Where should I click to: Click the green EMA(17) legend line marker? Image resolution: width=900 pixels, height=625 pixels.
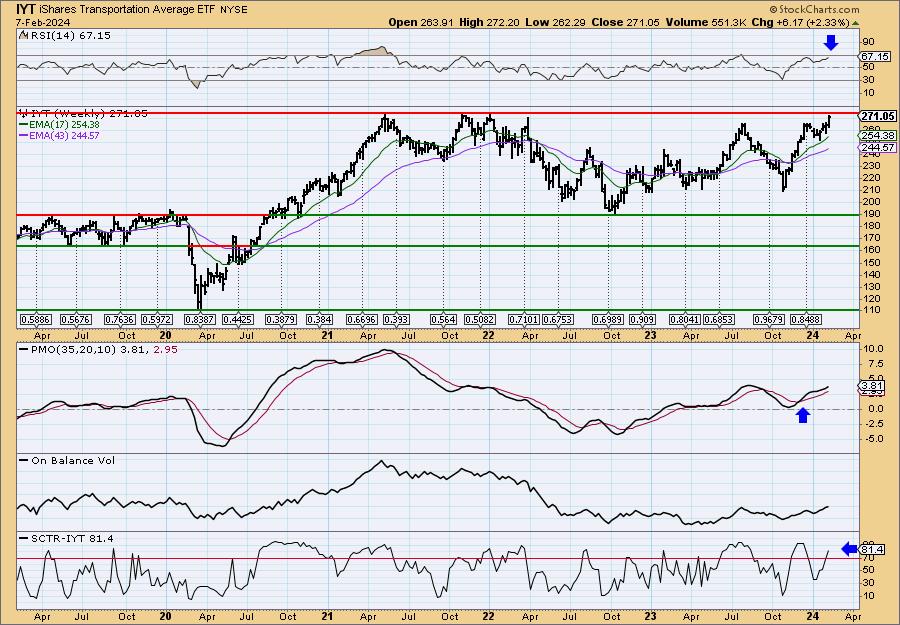tap(23, 125)
